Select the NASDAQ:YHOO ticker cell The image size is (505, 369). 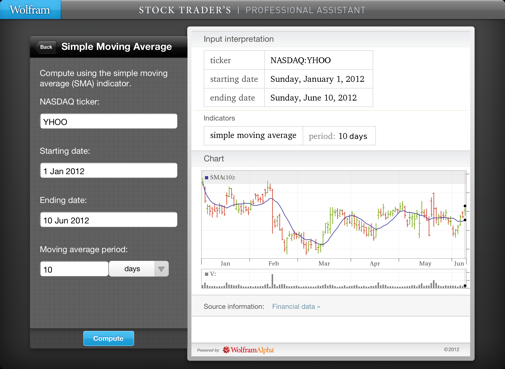tap(318, 60)
